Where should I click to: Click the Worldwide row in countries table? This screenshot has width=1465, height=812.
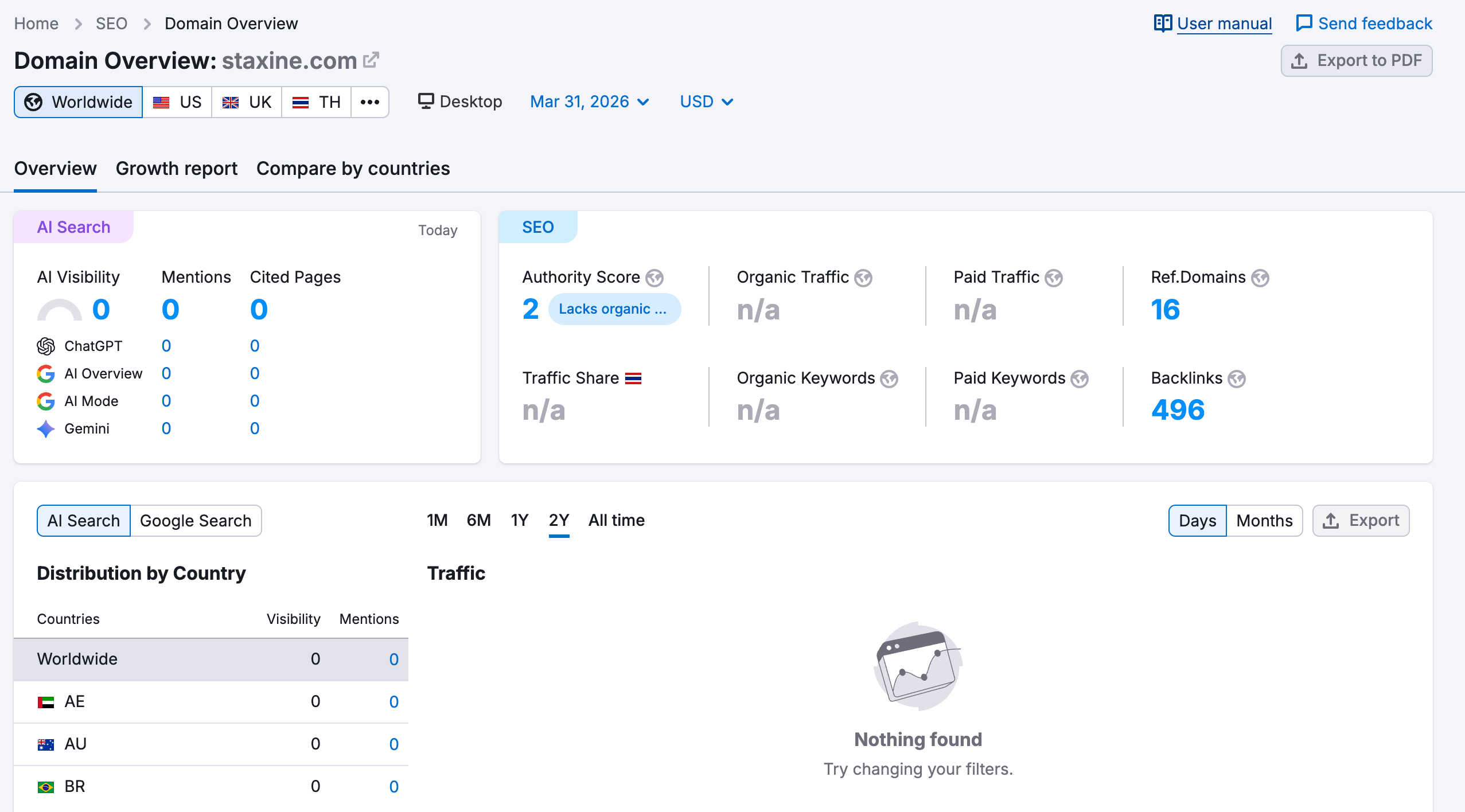pyautogui.click(x=211, y=659)
